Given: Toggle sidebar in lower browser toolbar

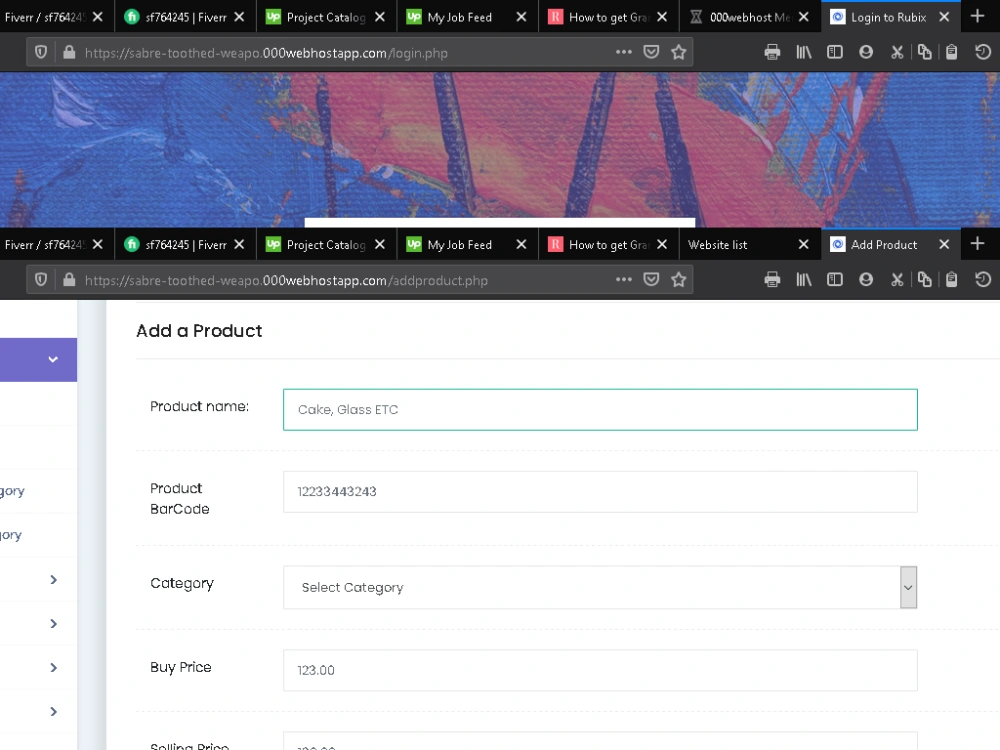Looking at the screenshot, I should (x=835, y=279).
